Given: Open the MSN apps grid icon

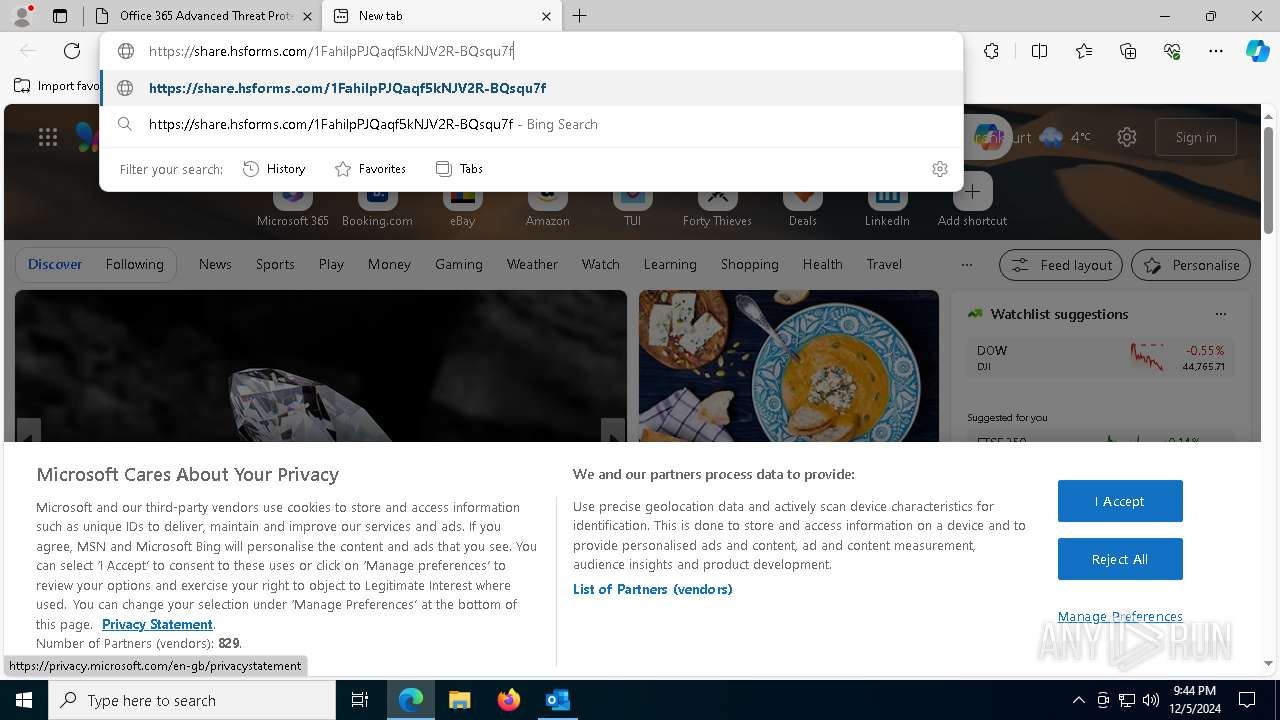Looking at the screenshot, I should [48, 137].
